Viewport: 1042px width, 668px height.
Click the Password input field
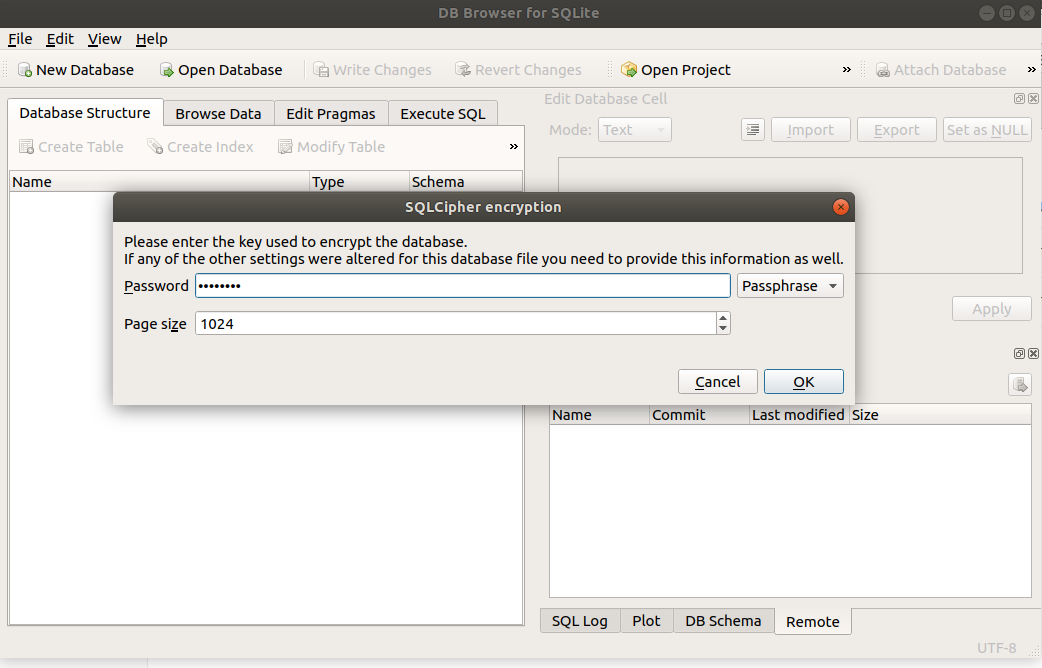click(x=463, y=286)
